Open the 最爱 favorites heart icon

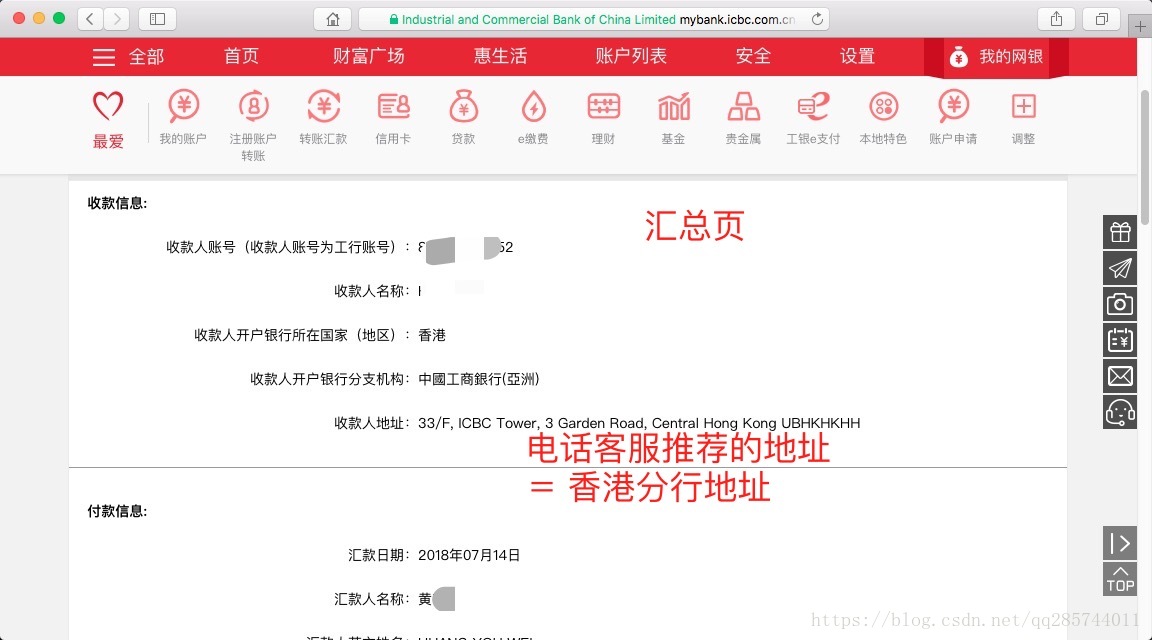[x=108, y=107]
